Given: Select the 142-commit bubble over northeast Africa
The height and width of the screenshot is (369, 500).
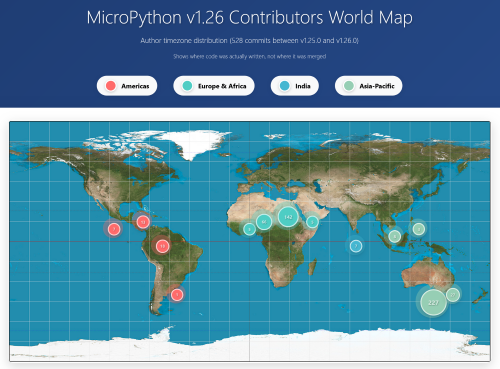Looking at the screenshot, I should point(288,217).
